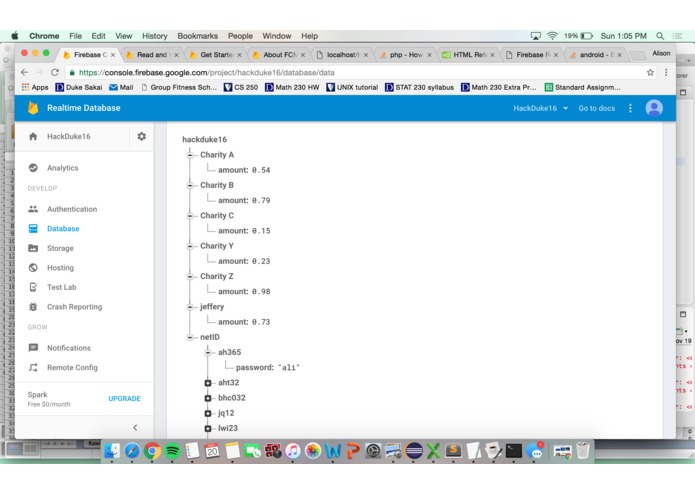Switch to the localhost tab
This screenshot has height=494, width=695.
(342, 54)
